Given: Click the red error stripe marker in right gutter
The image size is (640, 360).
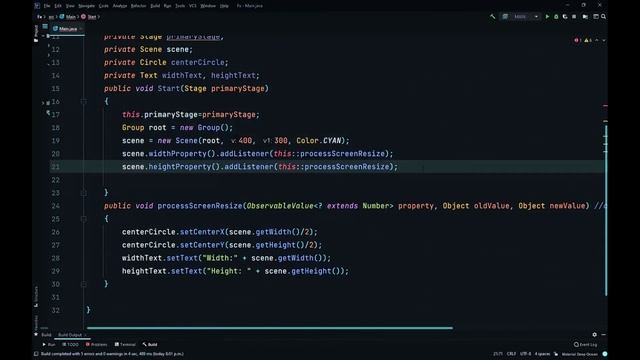Looking at the screenshot, I should pos(605,106).
